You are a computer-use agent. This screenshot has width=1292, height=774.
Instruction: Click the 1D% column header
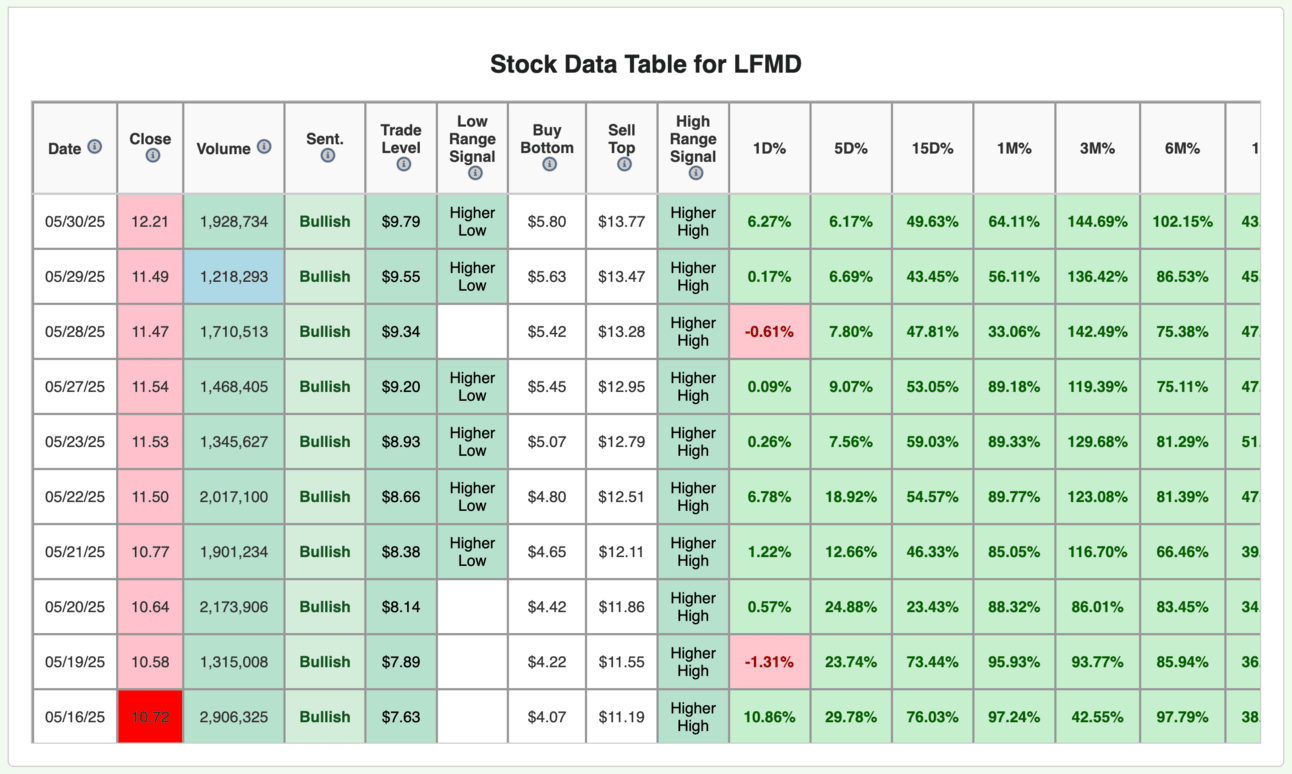769,148
